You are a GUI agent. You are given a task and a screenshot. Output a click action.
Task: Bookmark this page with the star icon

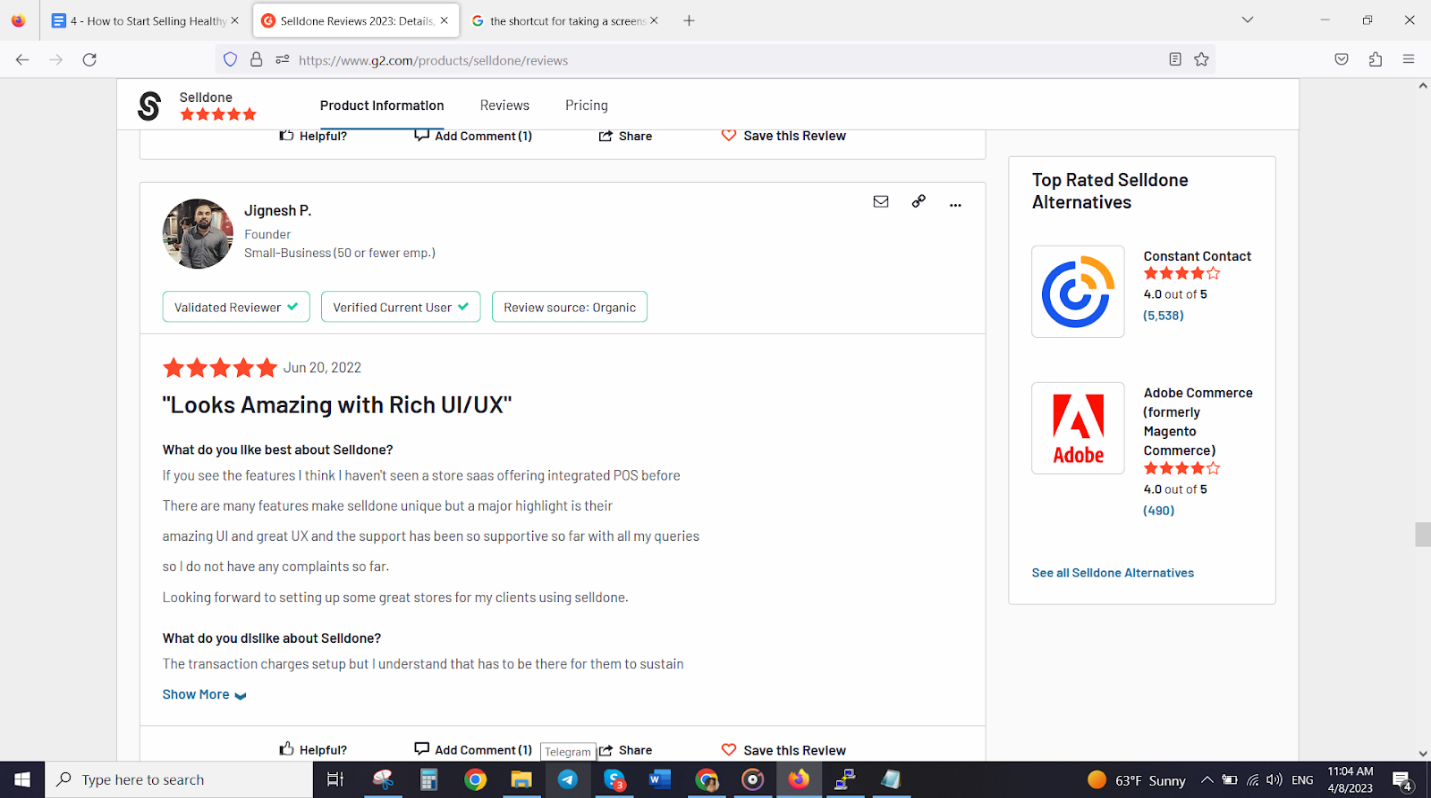1201,60
